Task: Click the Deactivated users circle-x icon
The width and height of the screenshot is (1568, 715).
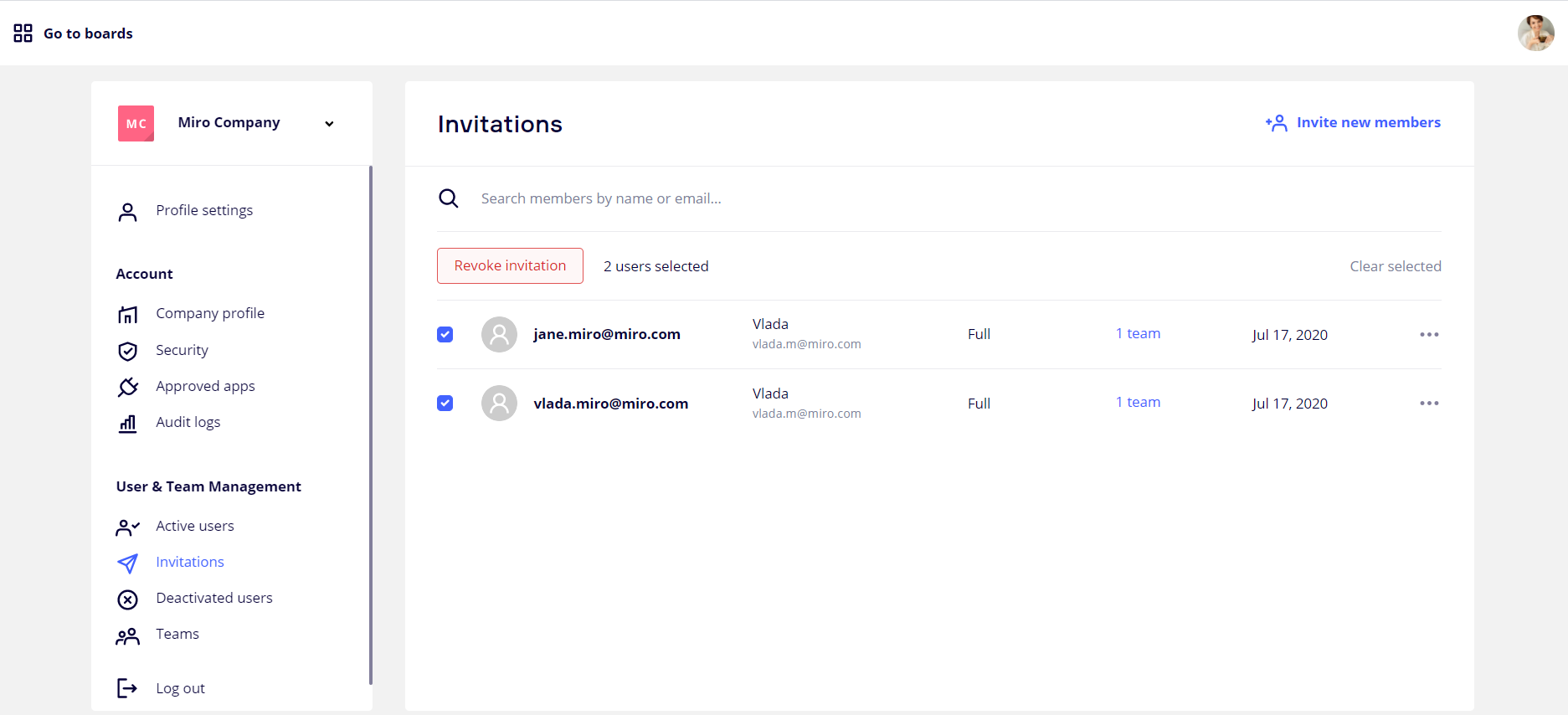Action: click(x=127, y=599)
